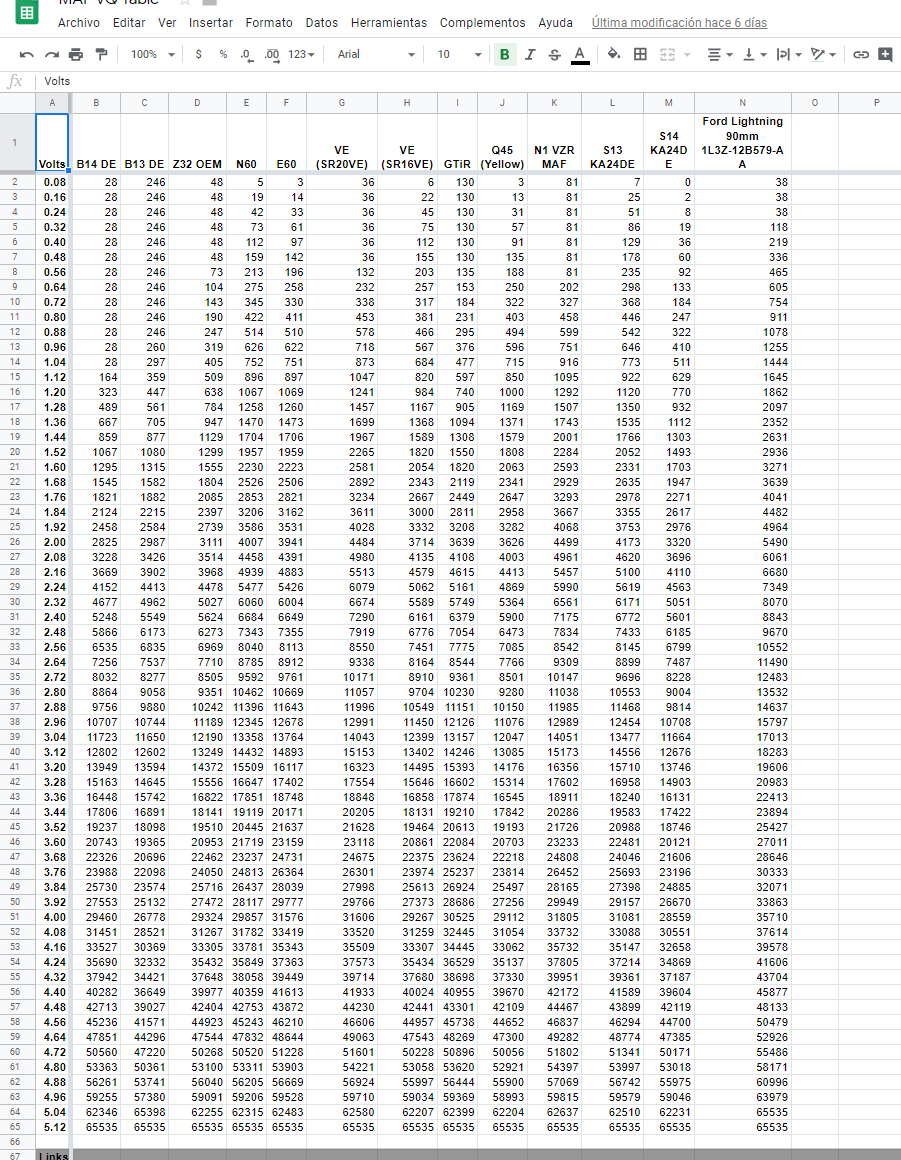Open the 100% zoom dropdown
Viewport: 901px width, 1160px height.
point(153,54)
